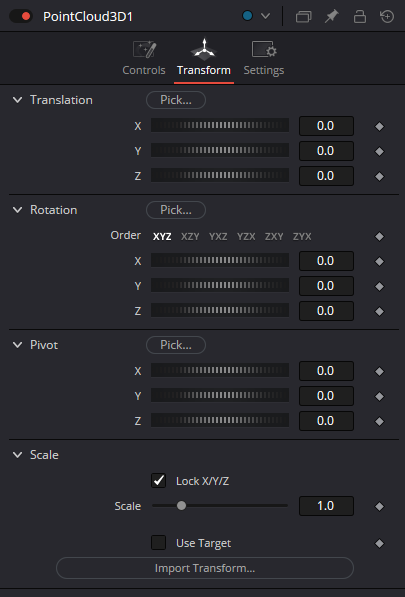Click the Rotation Y thumbwheel
The width and height of the screenshot is (405, 597).
(x=220, y=285)
